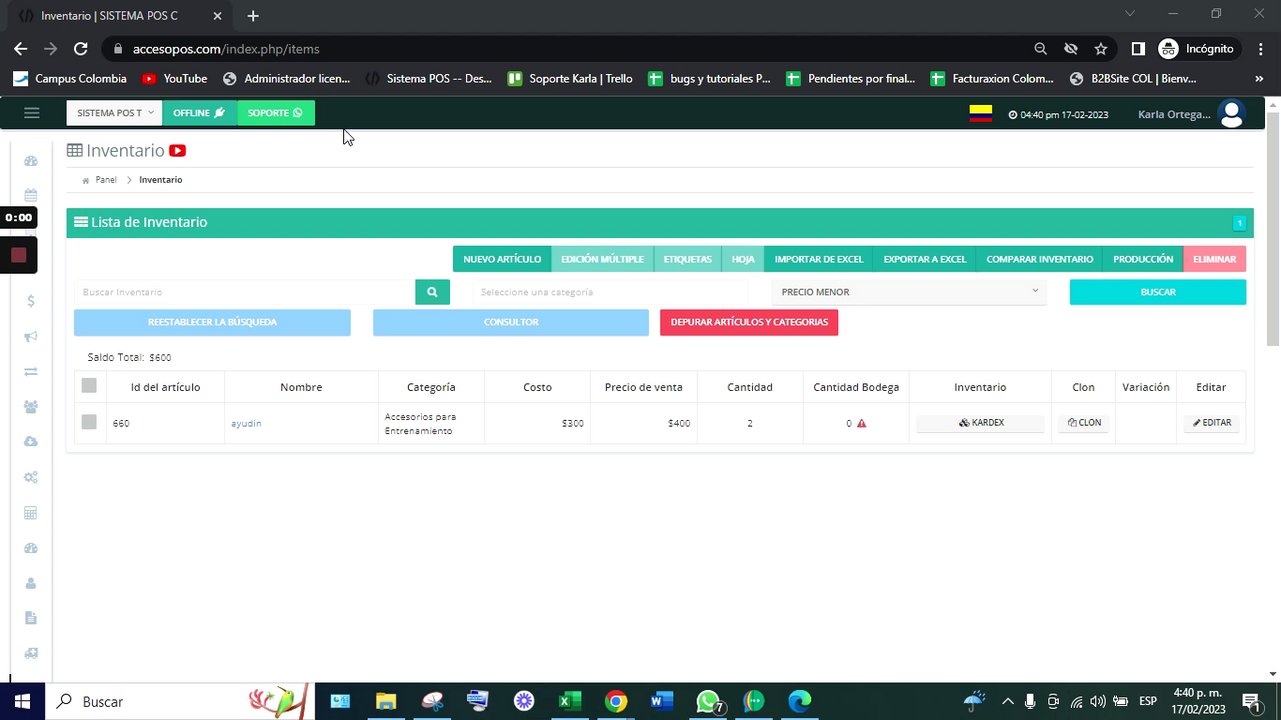Open the cloud download sidebar icon

point(31,442)
